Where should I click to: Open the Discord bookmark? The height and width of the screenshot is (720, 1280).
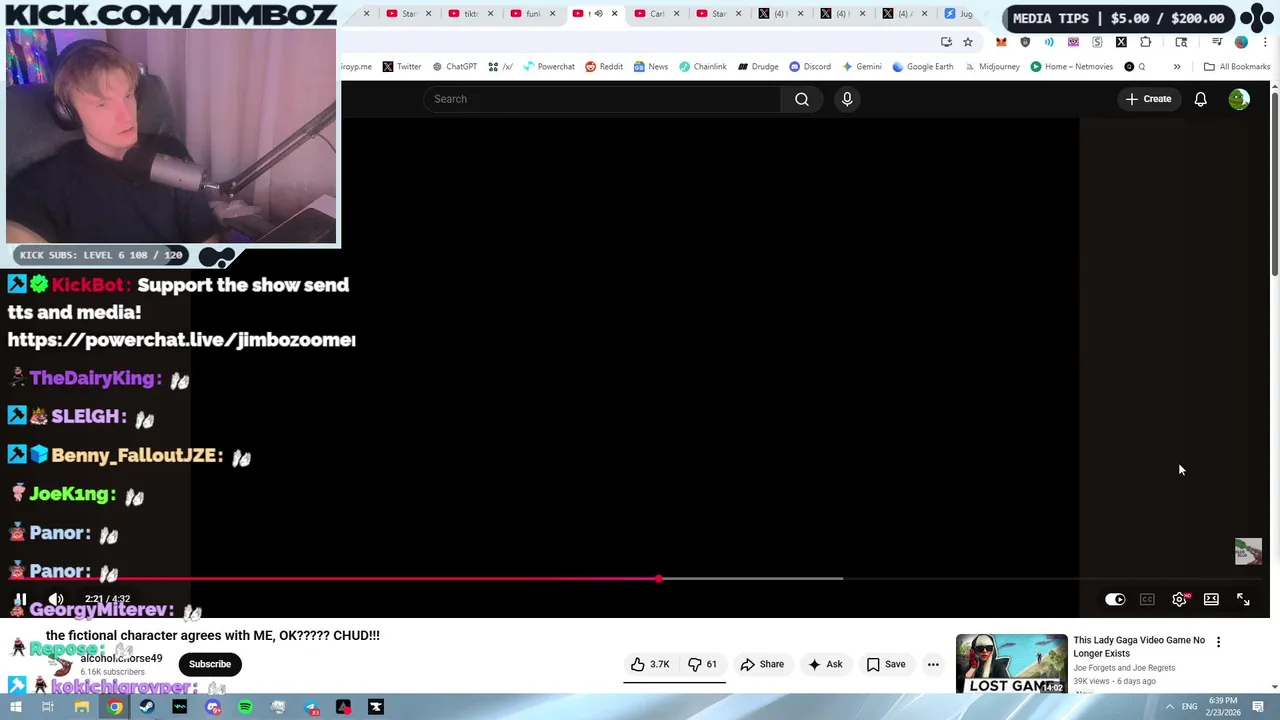click(x=810, y=67)
